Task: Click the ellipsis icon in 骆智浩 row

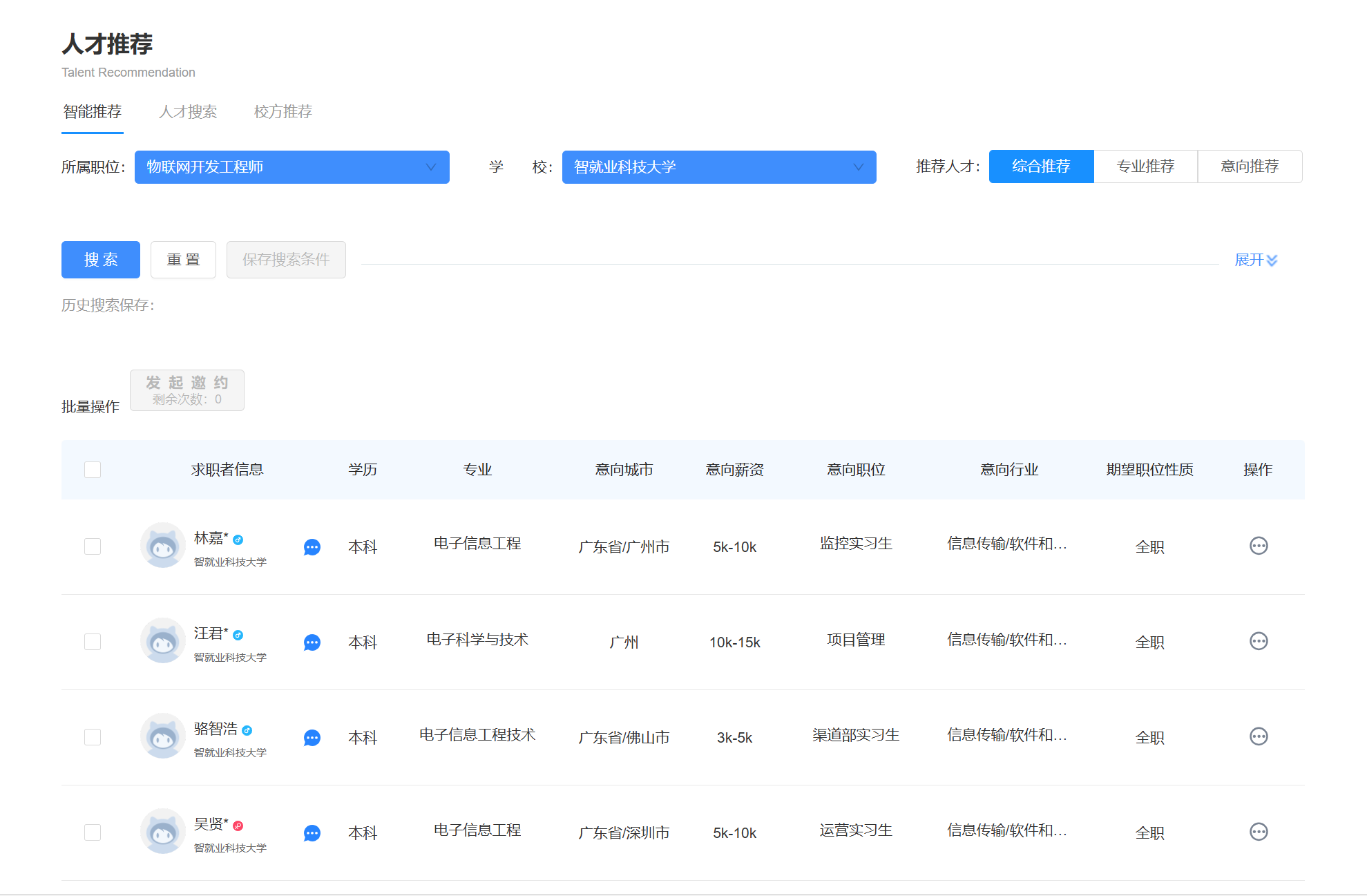Action: point(1259,736)
